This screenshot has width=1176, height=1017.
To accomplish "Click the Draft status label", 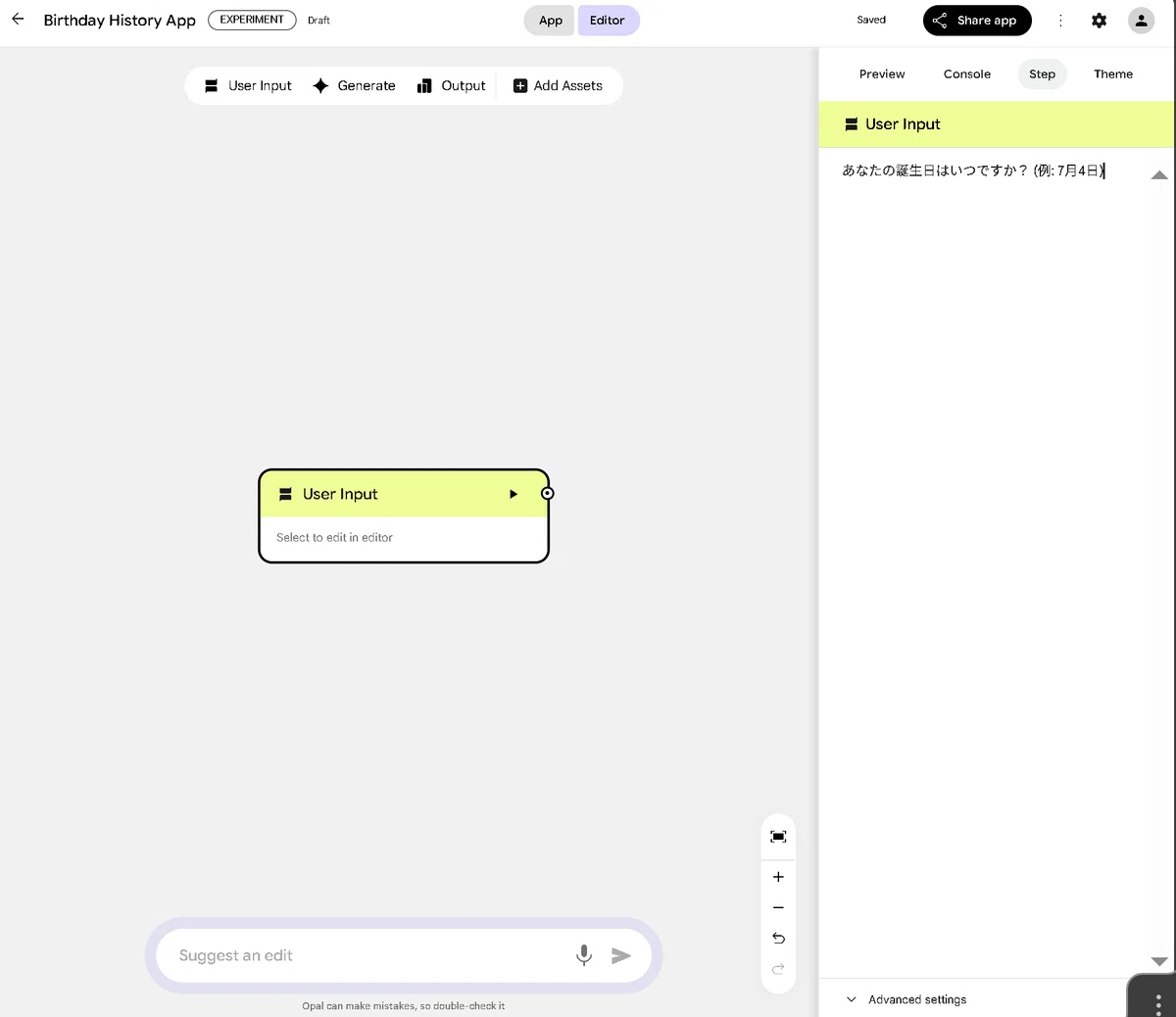I will 318,21.
